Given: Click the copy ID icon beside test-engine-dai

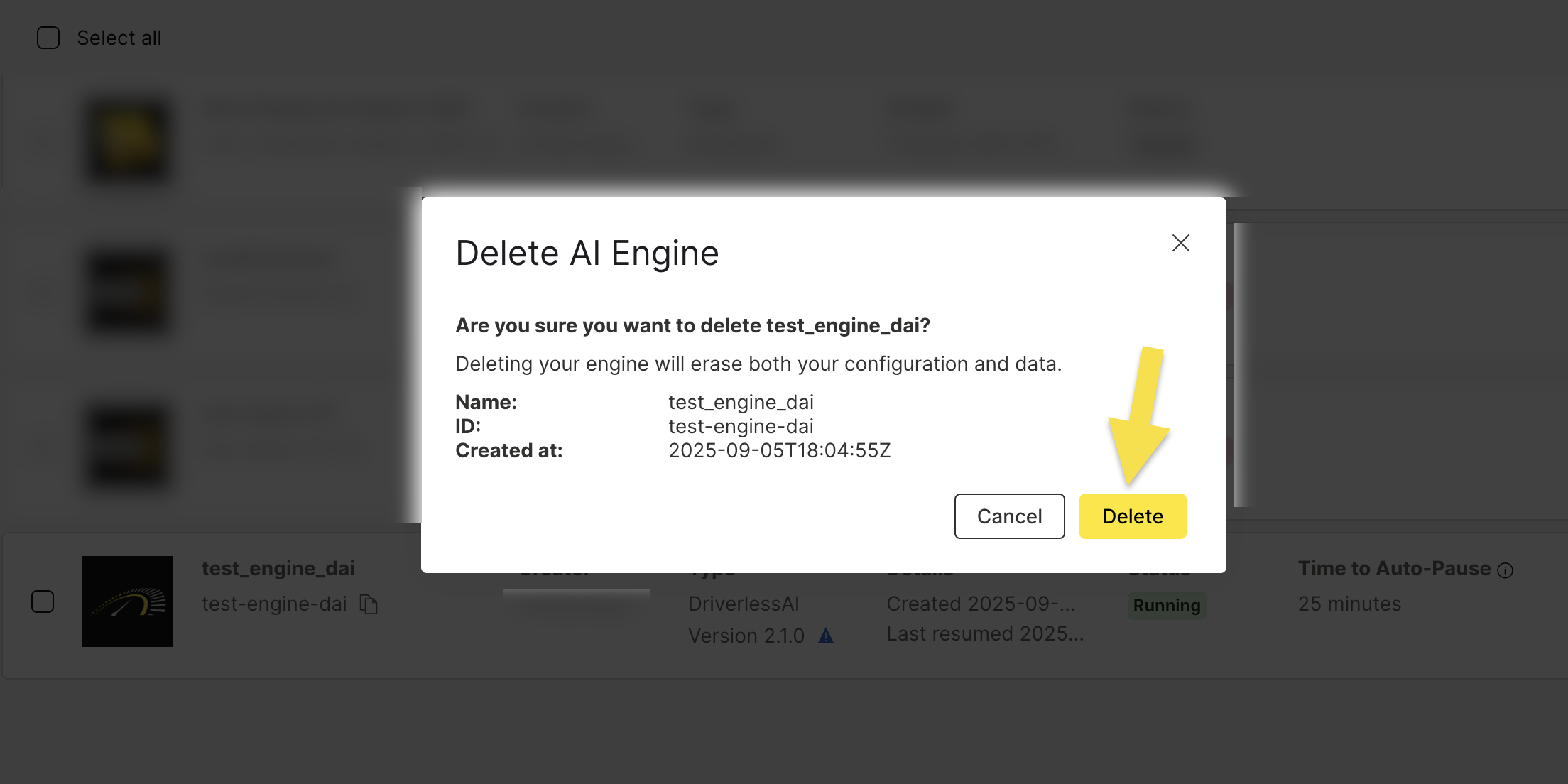Looking at the screenshot, I should click(x=369, y=604).
